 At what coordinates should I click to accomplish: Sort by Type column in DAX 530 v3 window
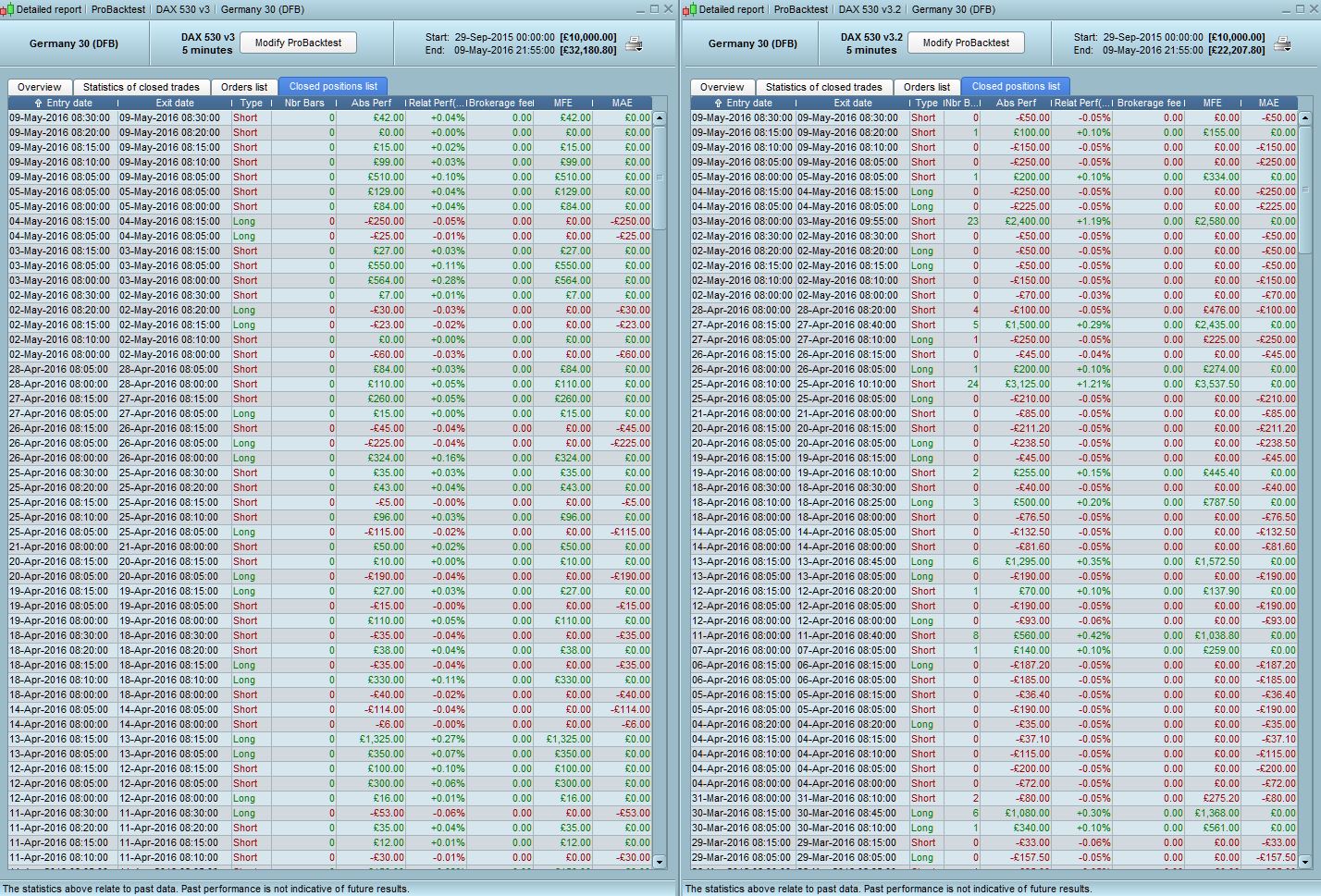(251, 103)
